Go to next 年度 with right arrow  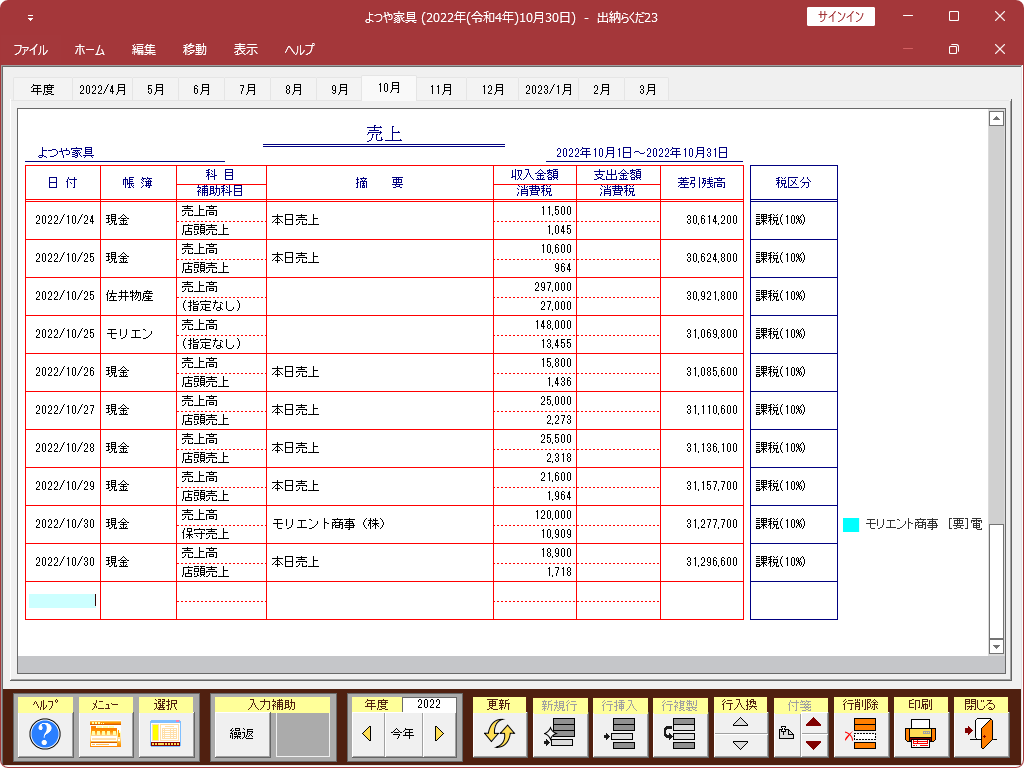(x=440, y=734)
